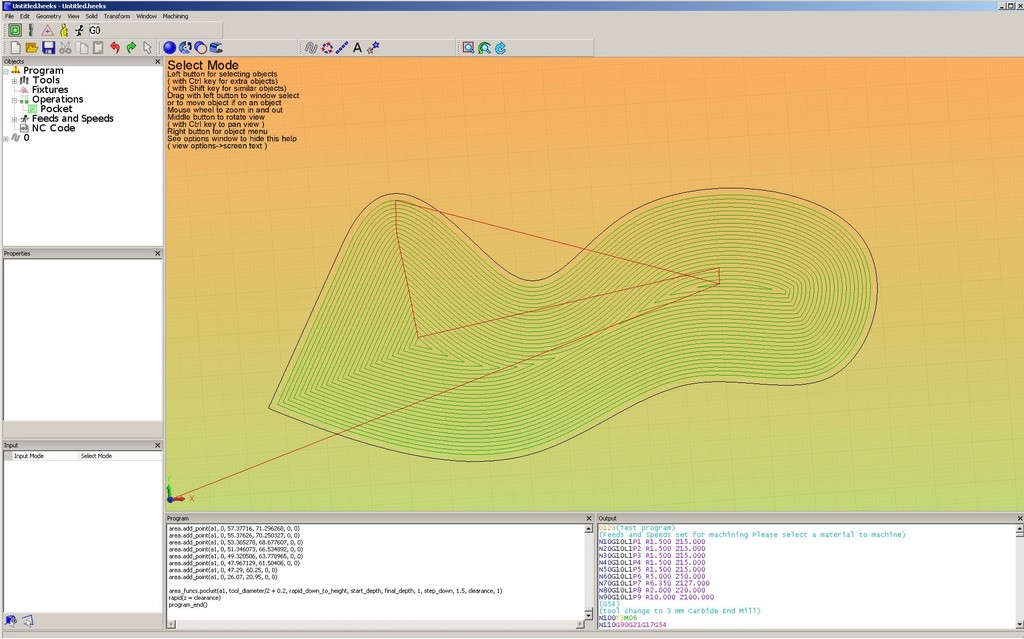This screenshot has width=1024, height=639.
Task: Click the red Undo arrow
Action: pyautogui.click(x=114, y=47)
